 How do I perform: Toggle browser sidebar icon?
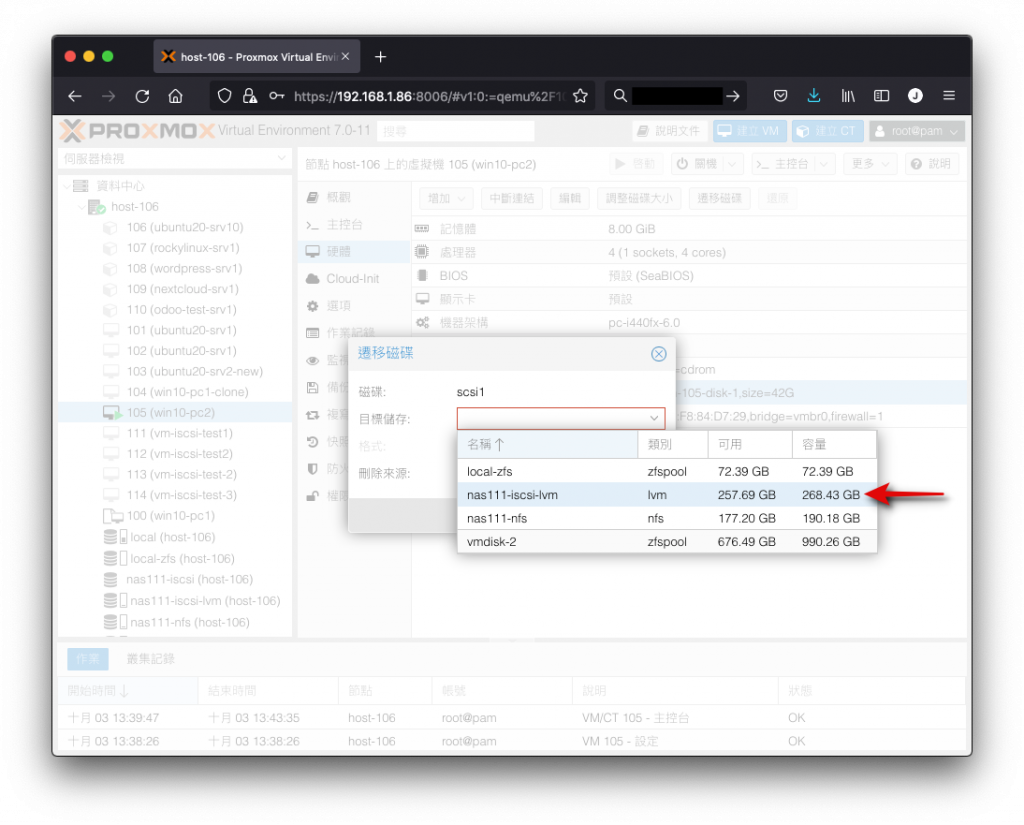881,96
